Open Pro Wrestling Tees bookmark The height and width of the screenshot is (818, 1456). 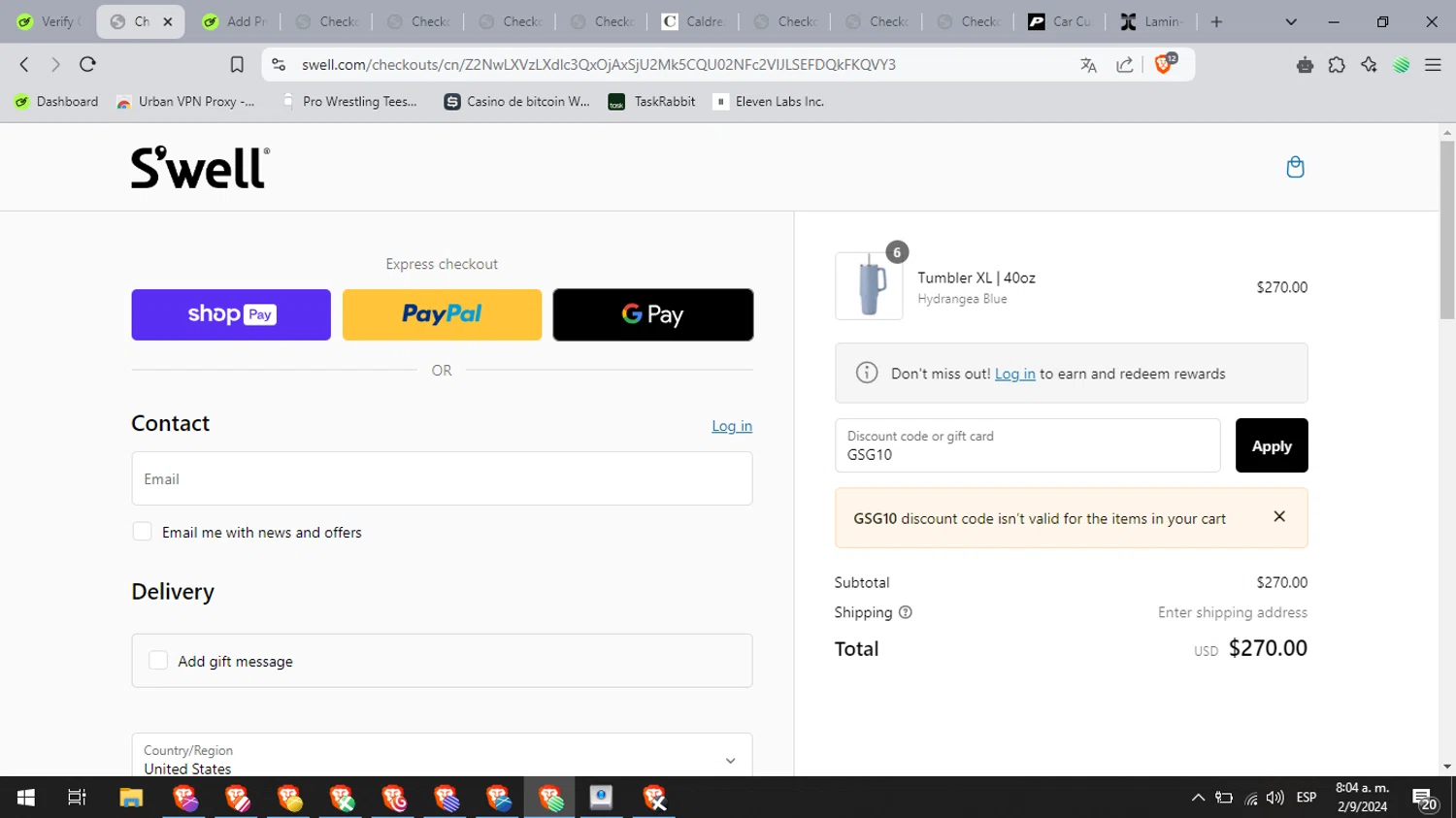[x=349, y=101]
